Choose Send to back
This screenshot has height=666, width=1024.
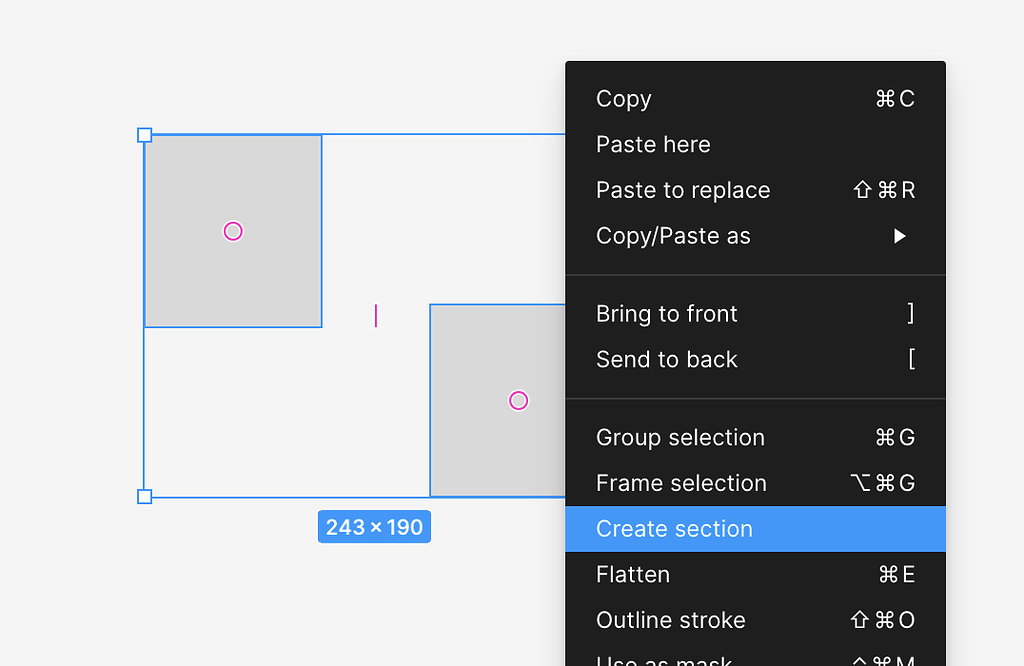(x=667, y=360)
